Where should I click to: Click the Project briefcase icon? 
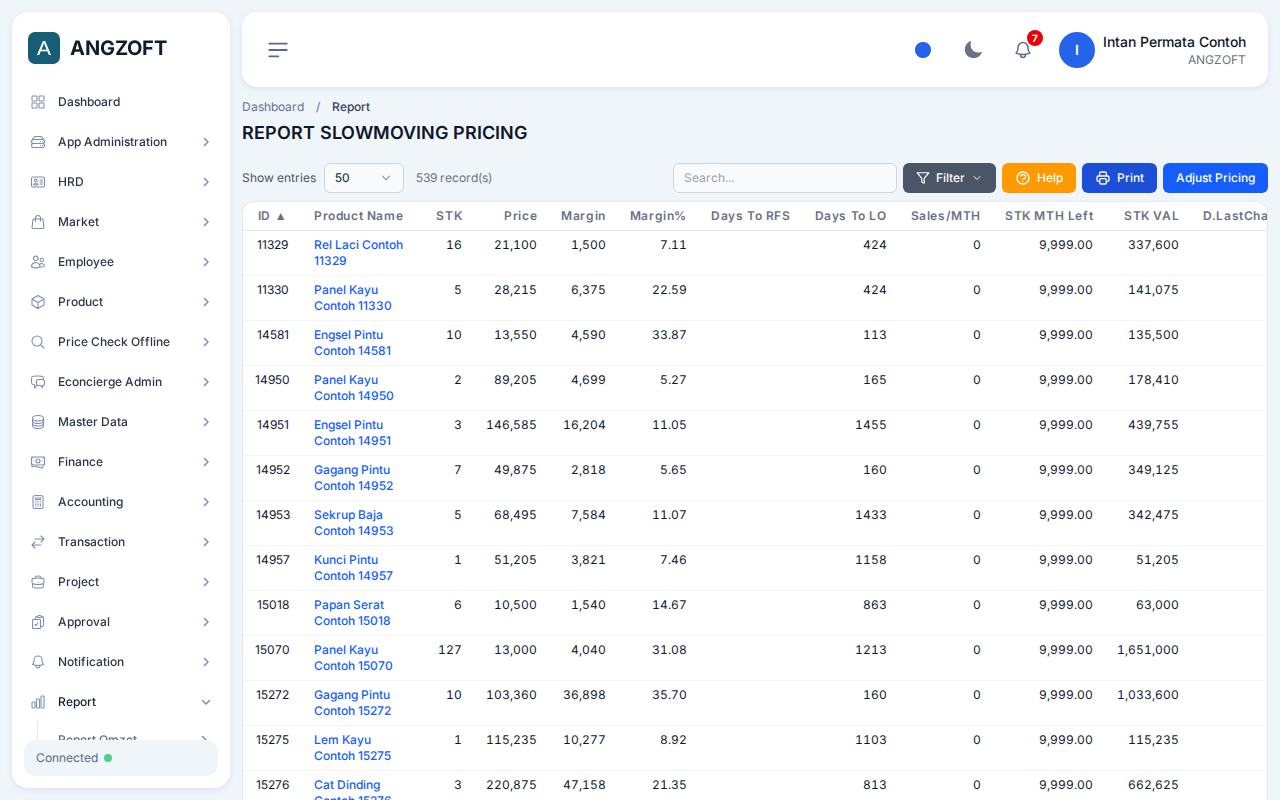pos(38,582)
